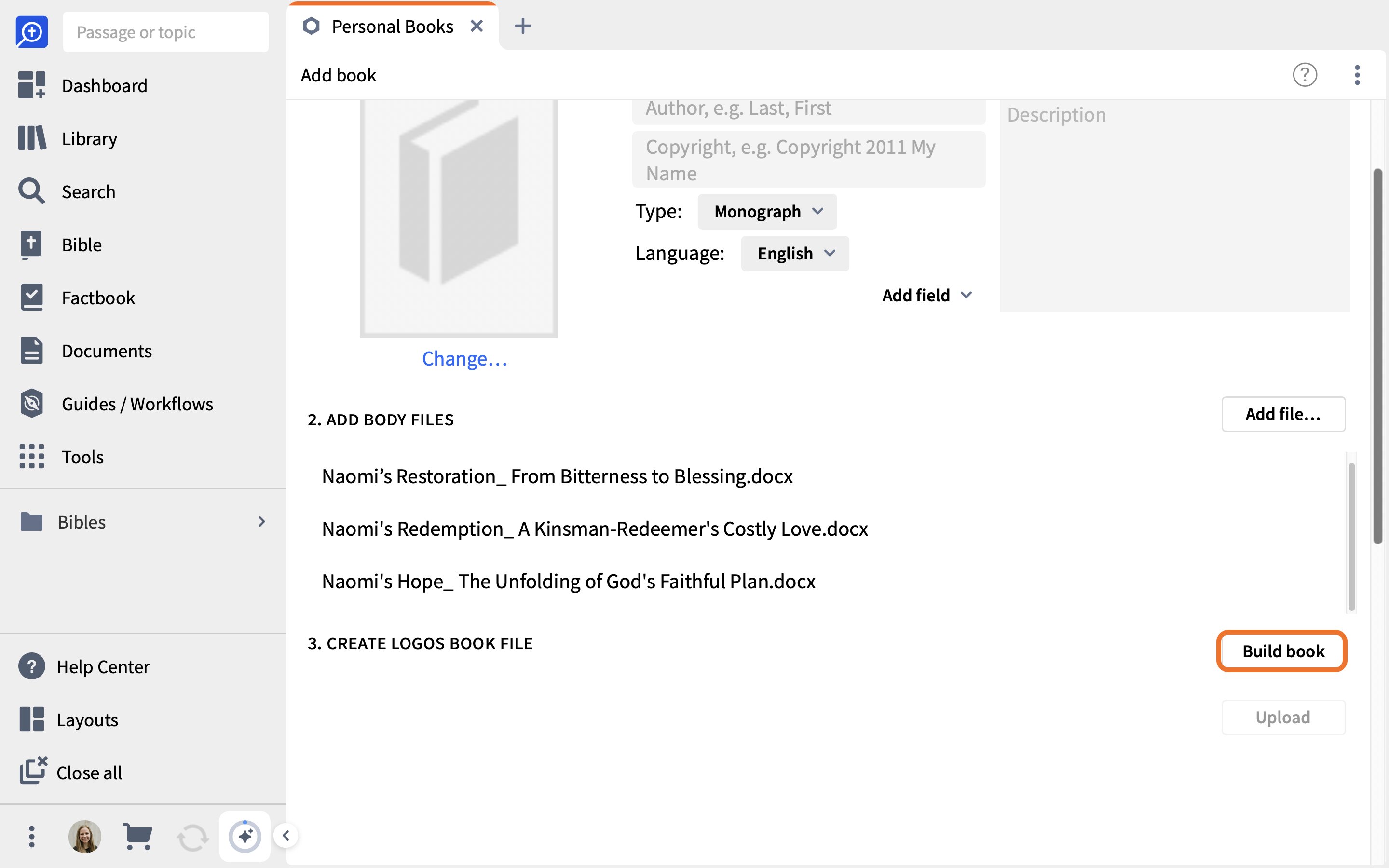Image resolution: width=1389 pixels, height=868 pixels.
Task: Open the Dashboard icon
Action: tap(31, 85)
